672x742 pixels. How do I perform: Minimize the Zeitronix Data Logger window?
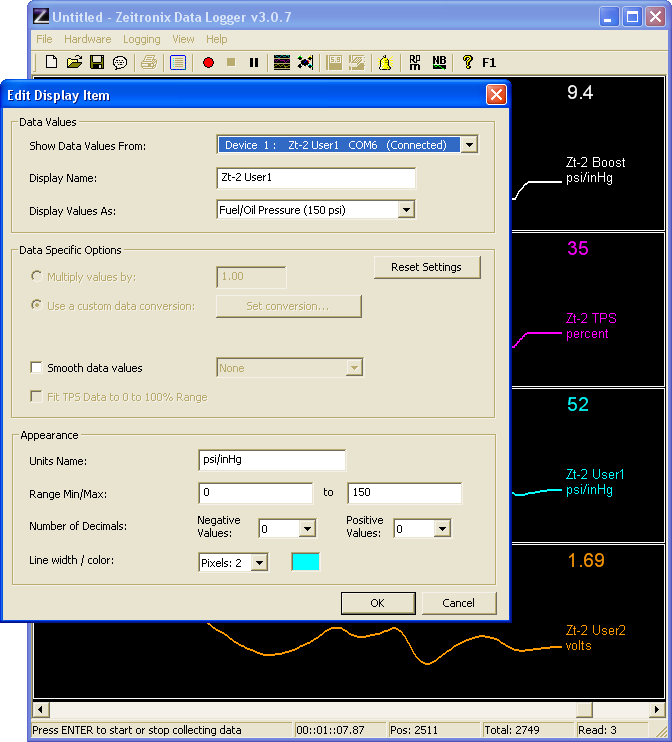(609, 17)
